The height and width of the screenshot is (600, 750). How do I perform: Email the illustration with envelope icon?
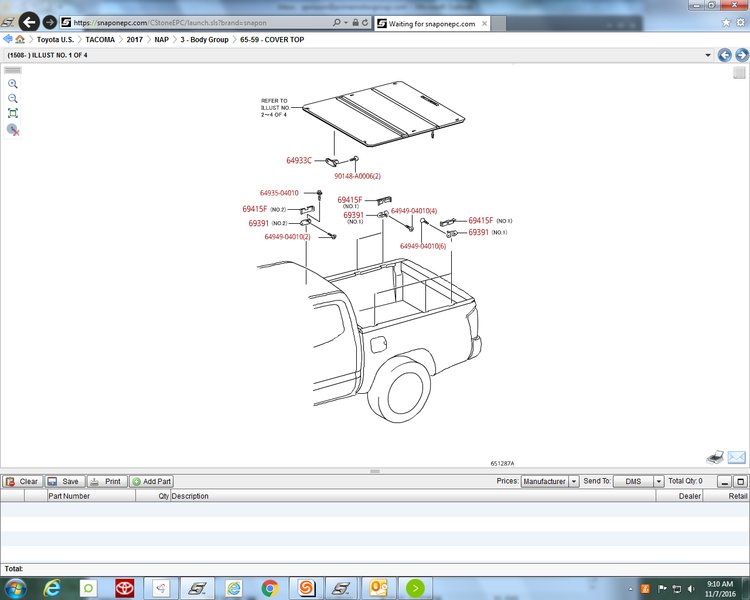click(x=737, y=457)
